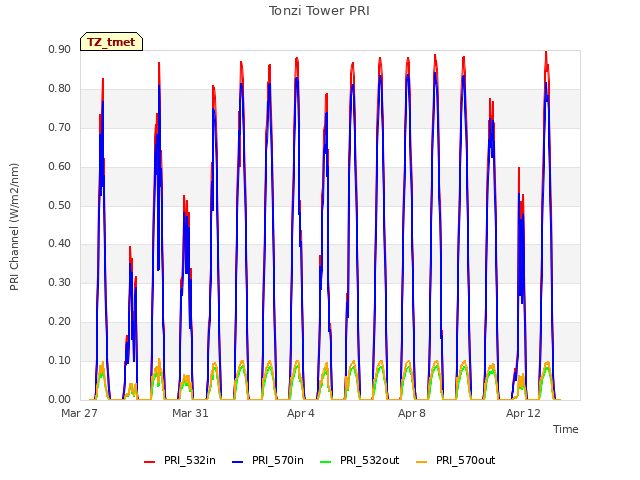Click the chart title Tonzi Tower PRI
The image size is (640, 480).
point(319,11)
